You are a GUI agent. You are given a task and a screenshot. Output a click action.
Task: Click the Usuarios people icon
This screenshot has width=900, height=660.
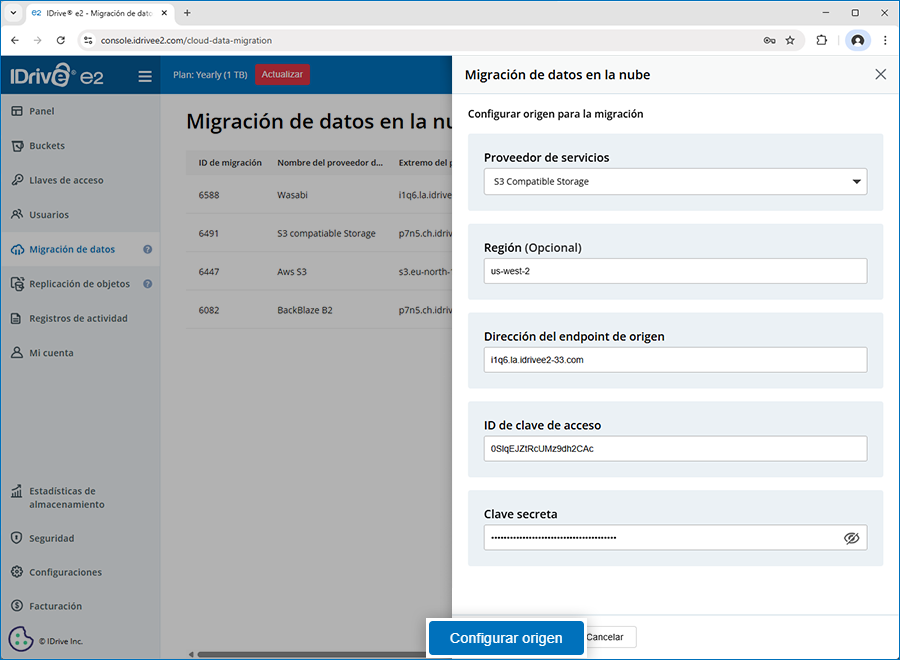pos(17,215)
